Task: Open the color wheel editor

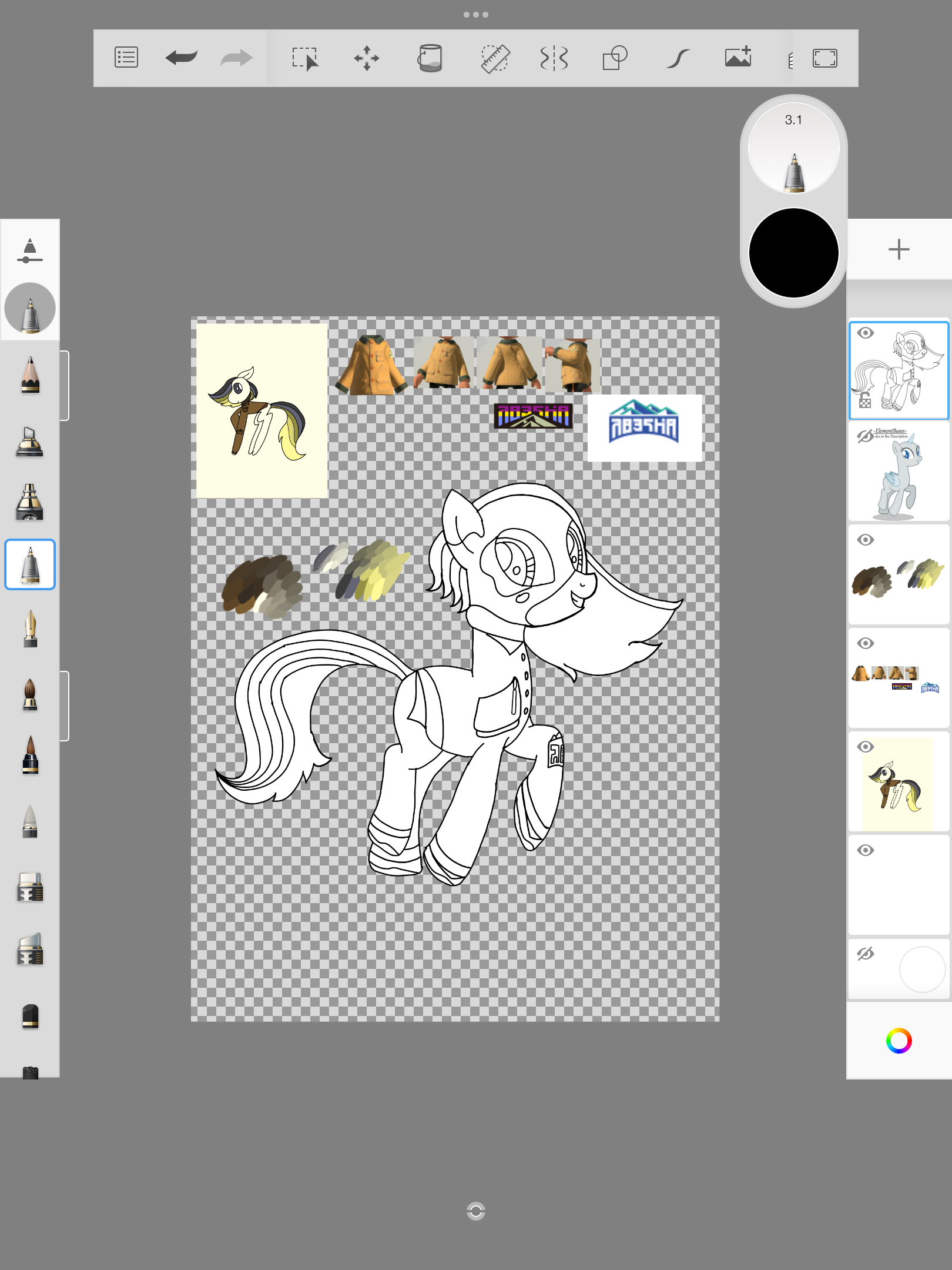Action: coord(899,1041)
